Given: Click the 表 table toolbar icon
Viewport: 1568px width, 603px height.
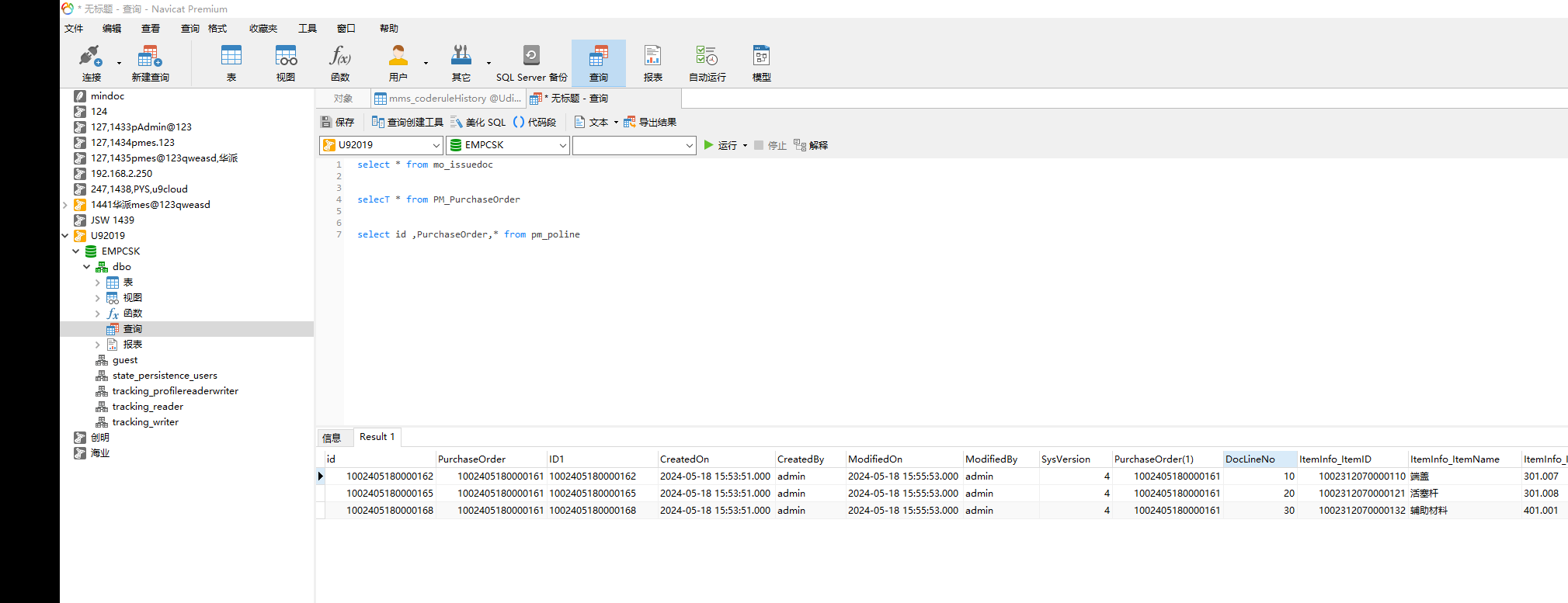Looking at the screenshot, I should (x=231, y=63).
